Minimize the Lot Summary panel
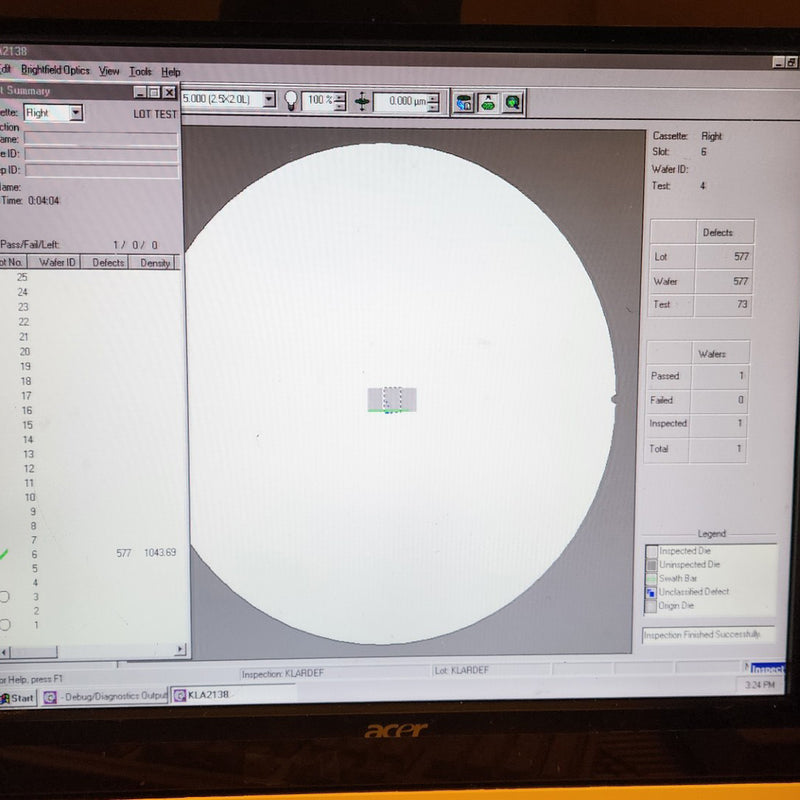The width and height of the screenshot is (800, 800). 140,92
